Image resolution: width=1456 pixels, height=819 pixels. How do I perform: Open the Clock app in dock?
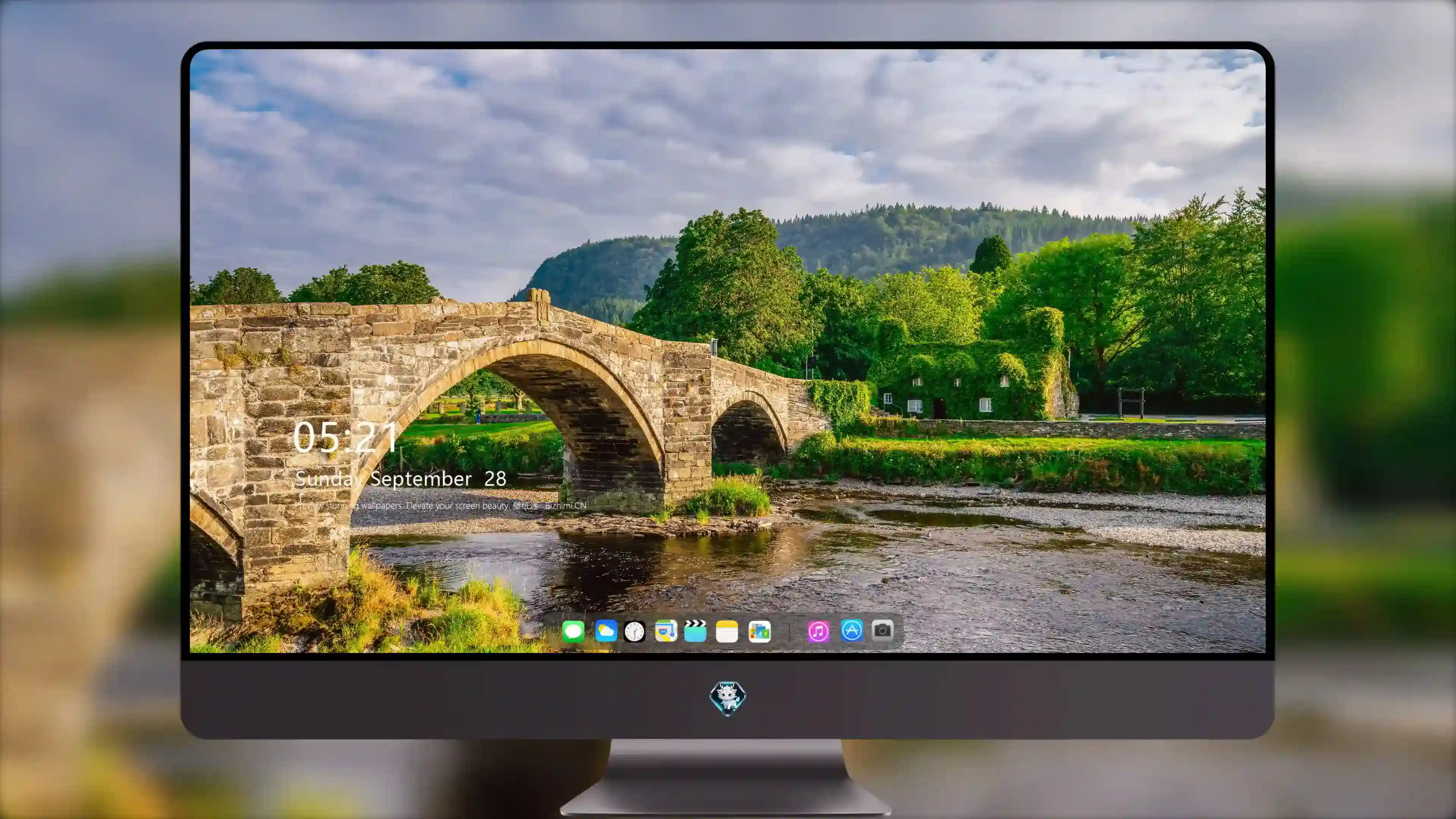click(634, 631)
